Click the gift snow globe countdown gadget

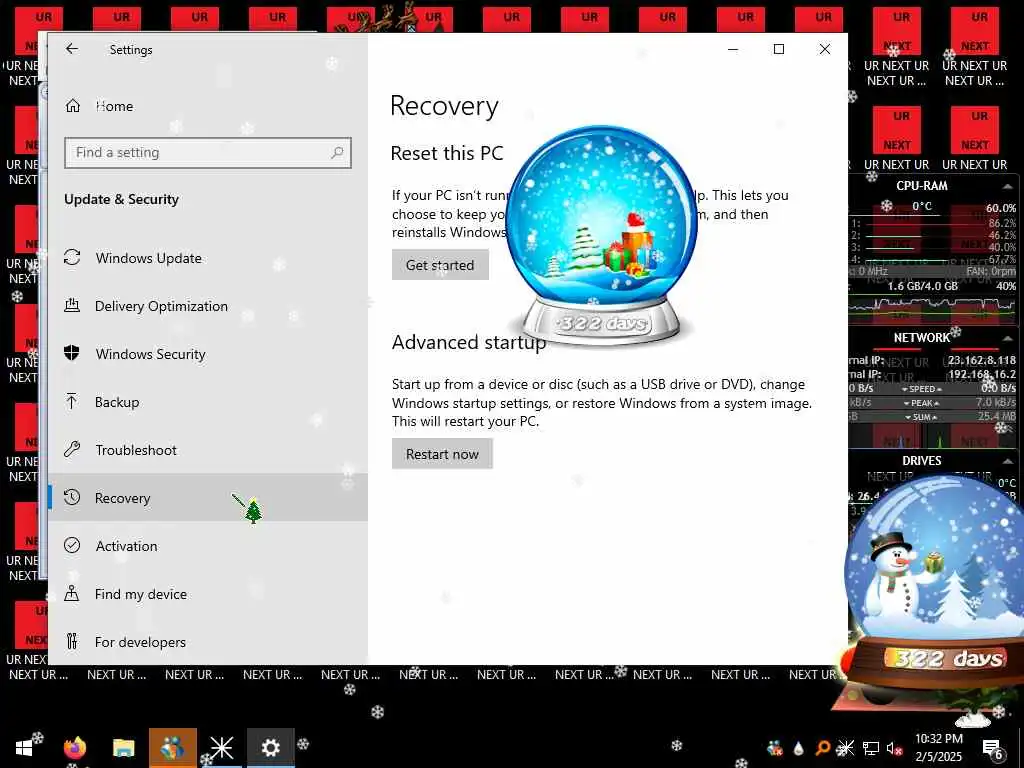tap(602, 235)
